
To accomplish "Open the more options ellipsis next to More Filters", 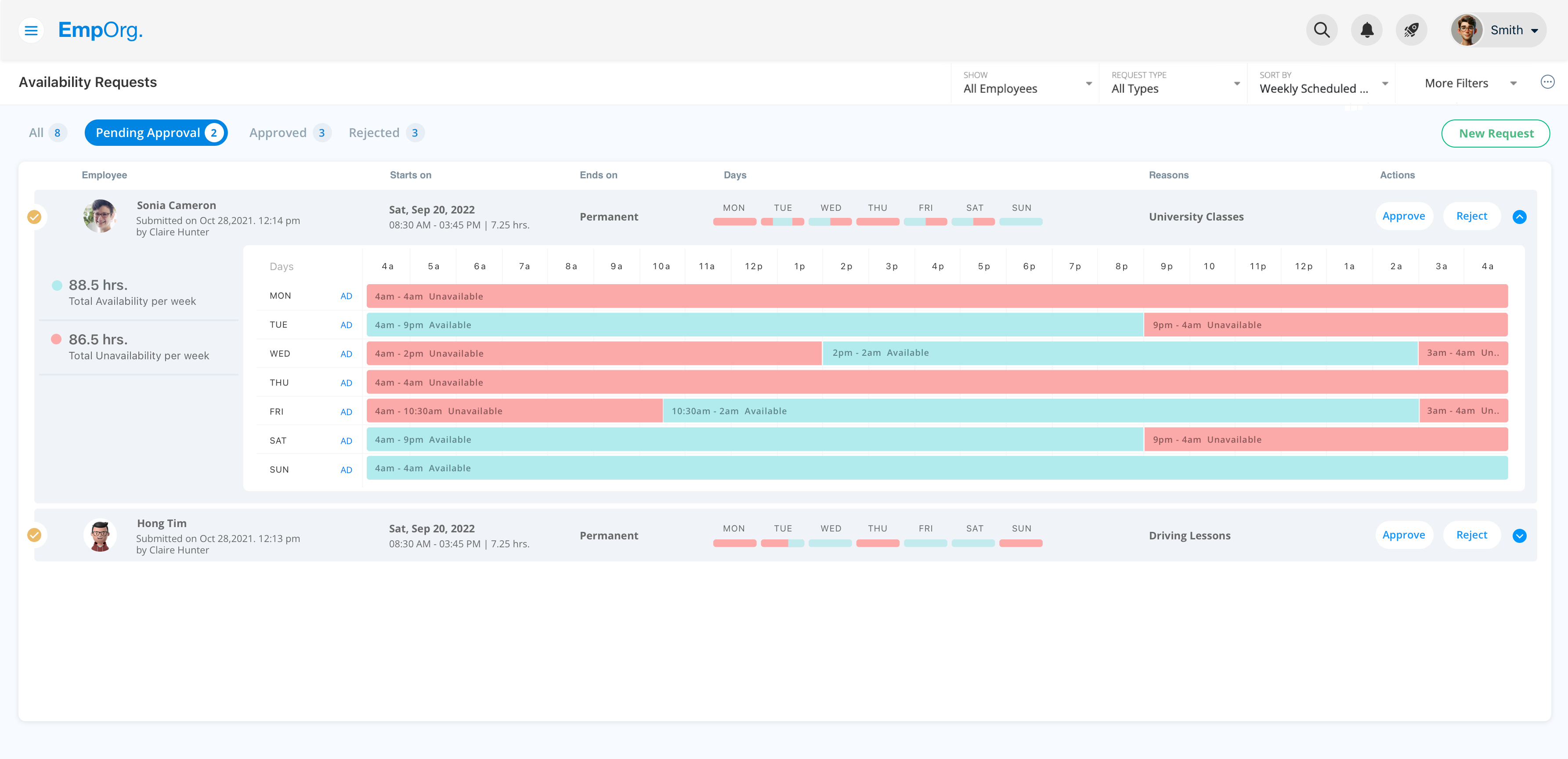I will click(1549, 81).
